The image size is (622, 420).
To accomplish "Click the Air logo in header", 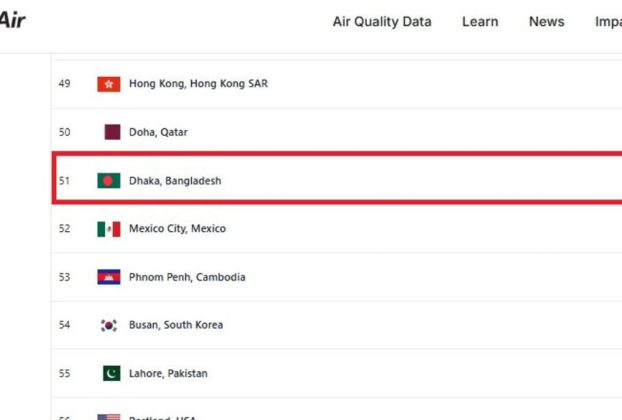I will tap(12, 21).
